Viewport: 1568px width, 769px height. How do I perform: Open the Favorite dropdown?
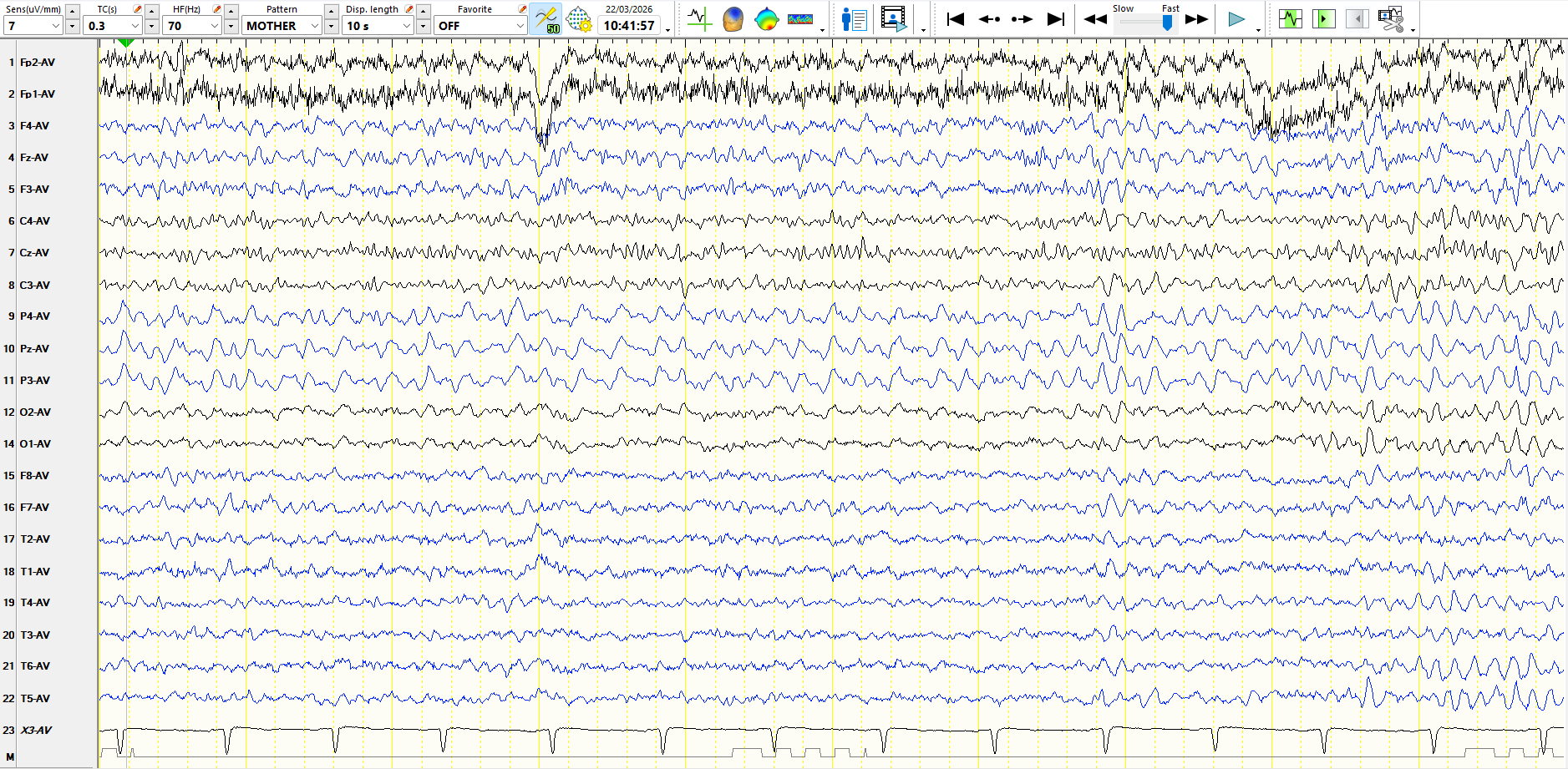coord(480,26)
